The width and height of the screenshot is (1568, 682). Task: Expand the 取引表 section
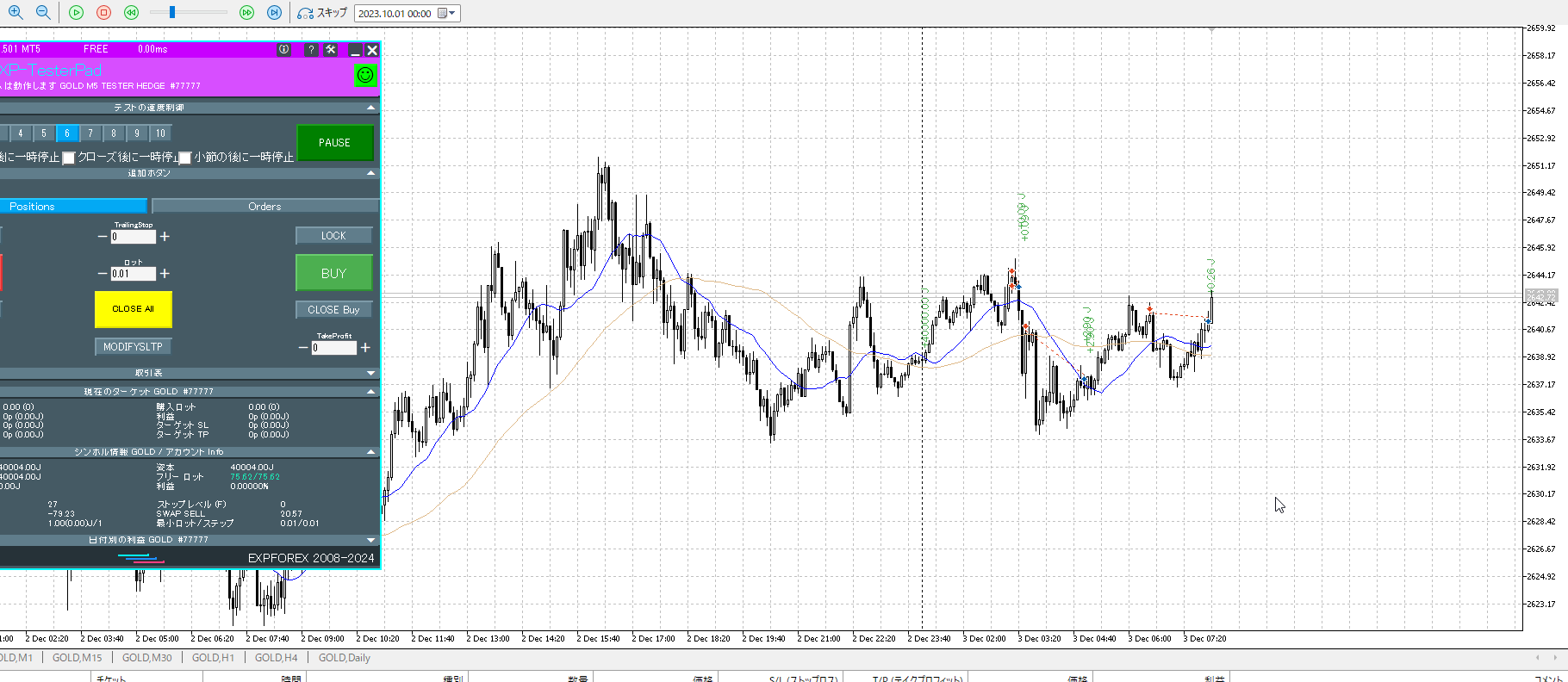click(371, 373)
